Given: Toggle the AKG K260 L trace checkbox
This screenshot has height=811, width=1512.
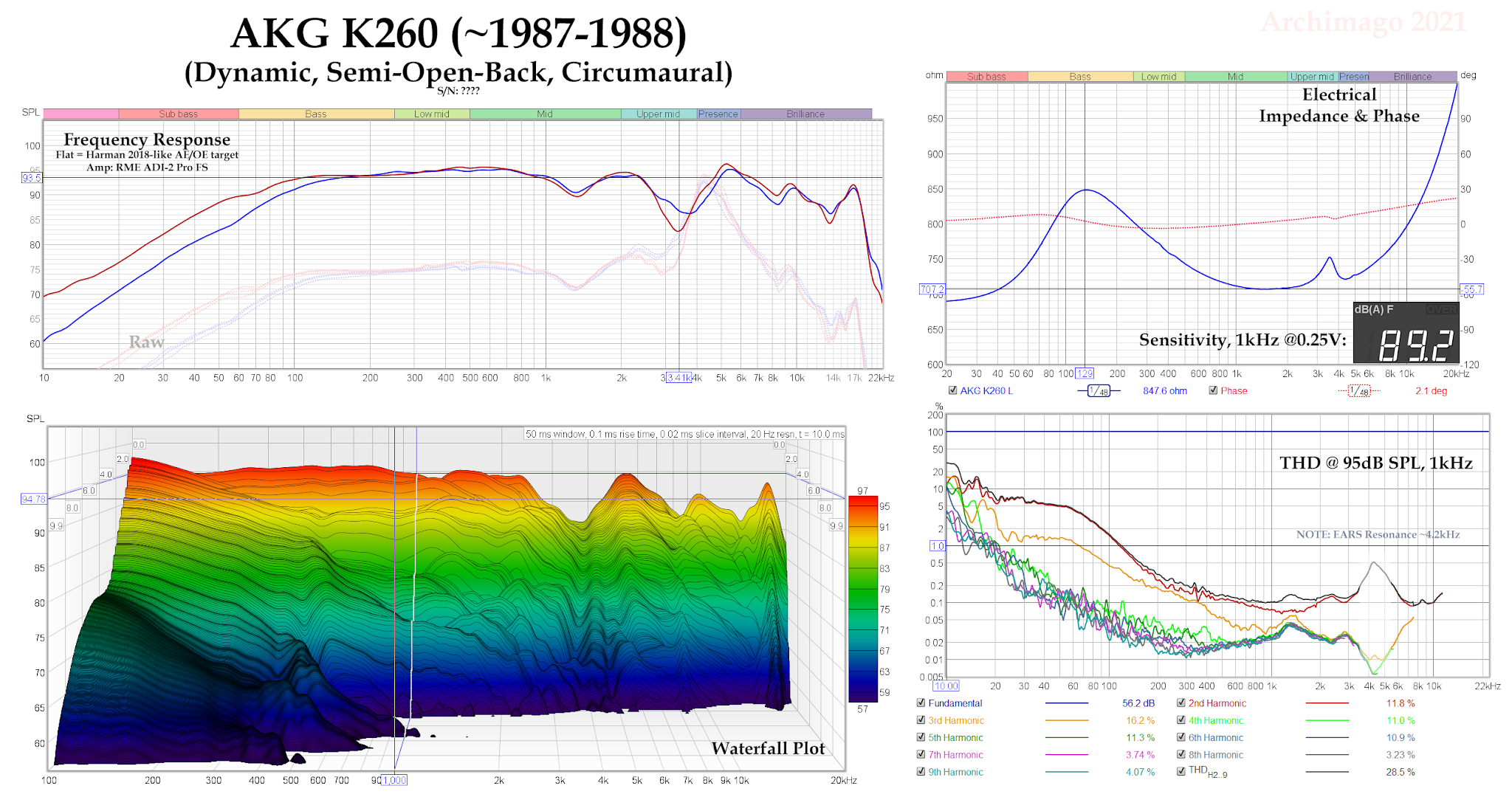Looking at the screenshot, I should click(x=953, y=390).
